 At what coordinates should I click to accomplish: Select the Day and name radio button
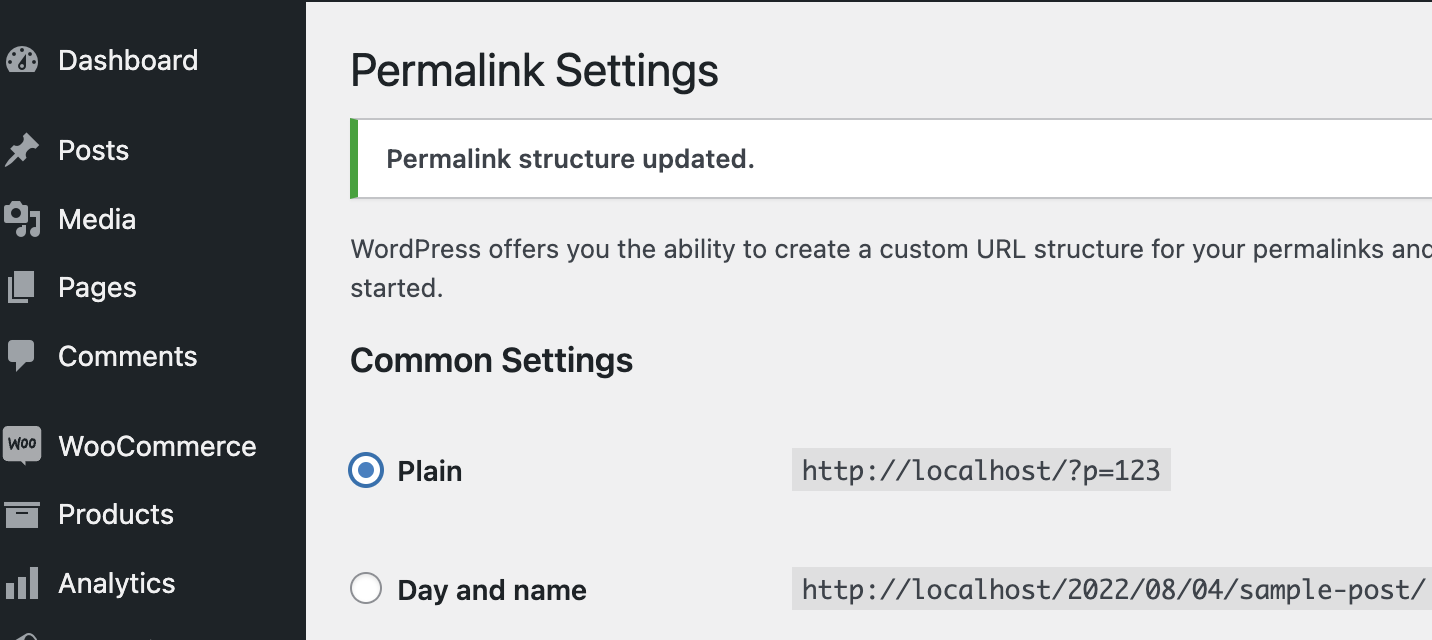[366, 590]
